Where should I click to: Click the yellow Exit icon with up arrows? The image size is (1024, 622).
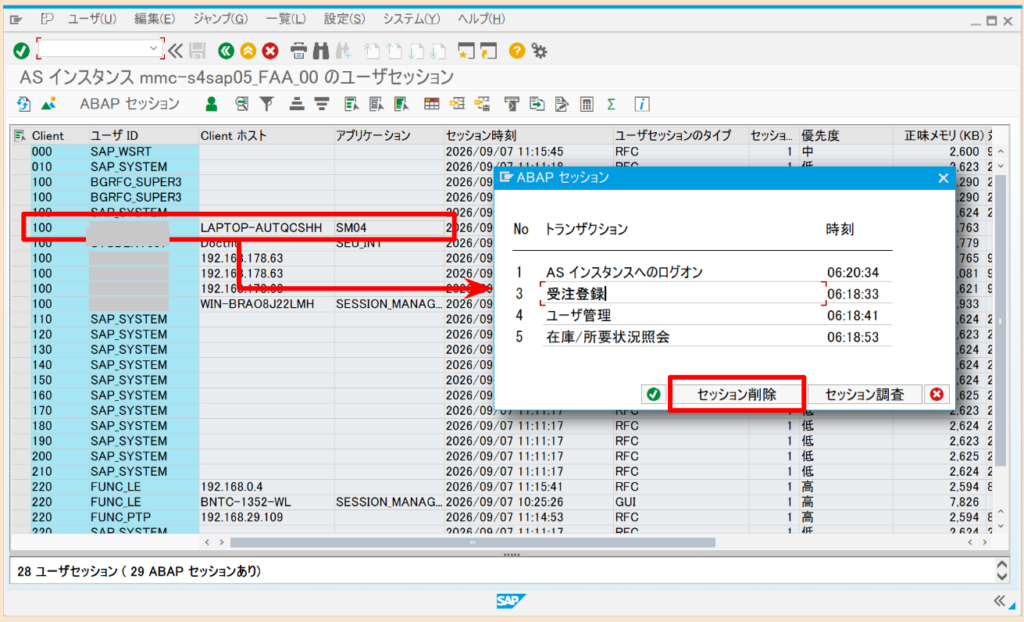tap(248, 50)
